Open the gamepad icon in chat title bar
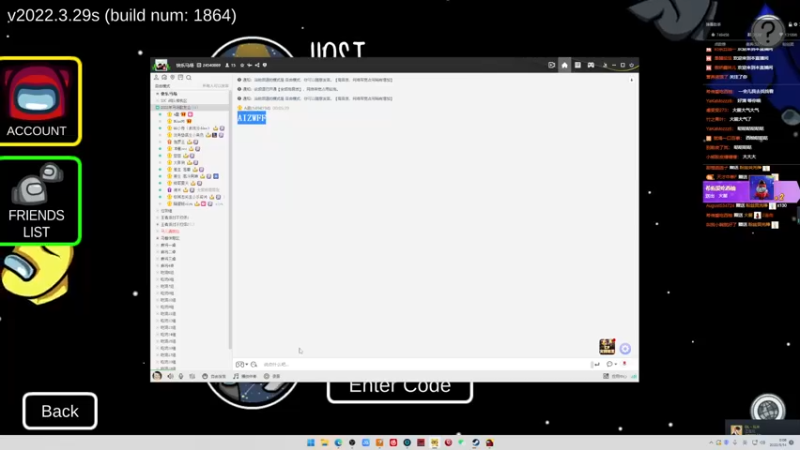Image resolution: width=800 pixels, height=450 pixels. pos(591,65)
